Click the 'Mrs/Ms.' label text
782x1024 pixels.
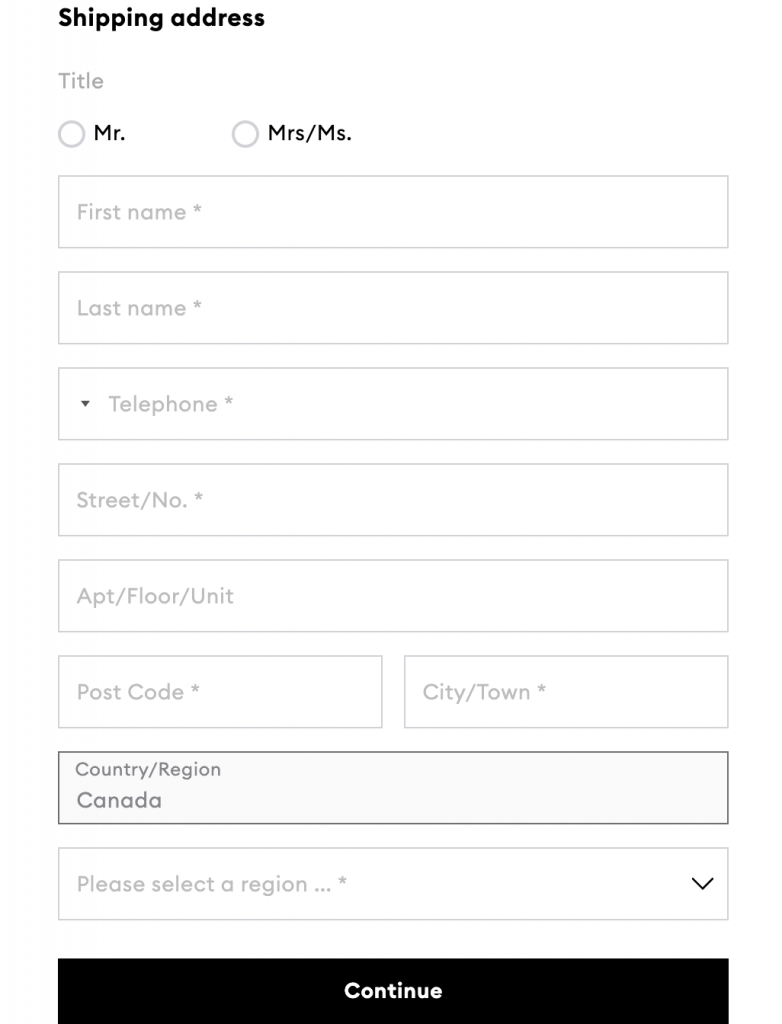pyautogui.click(x=309, y=134)
